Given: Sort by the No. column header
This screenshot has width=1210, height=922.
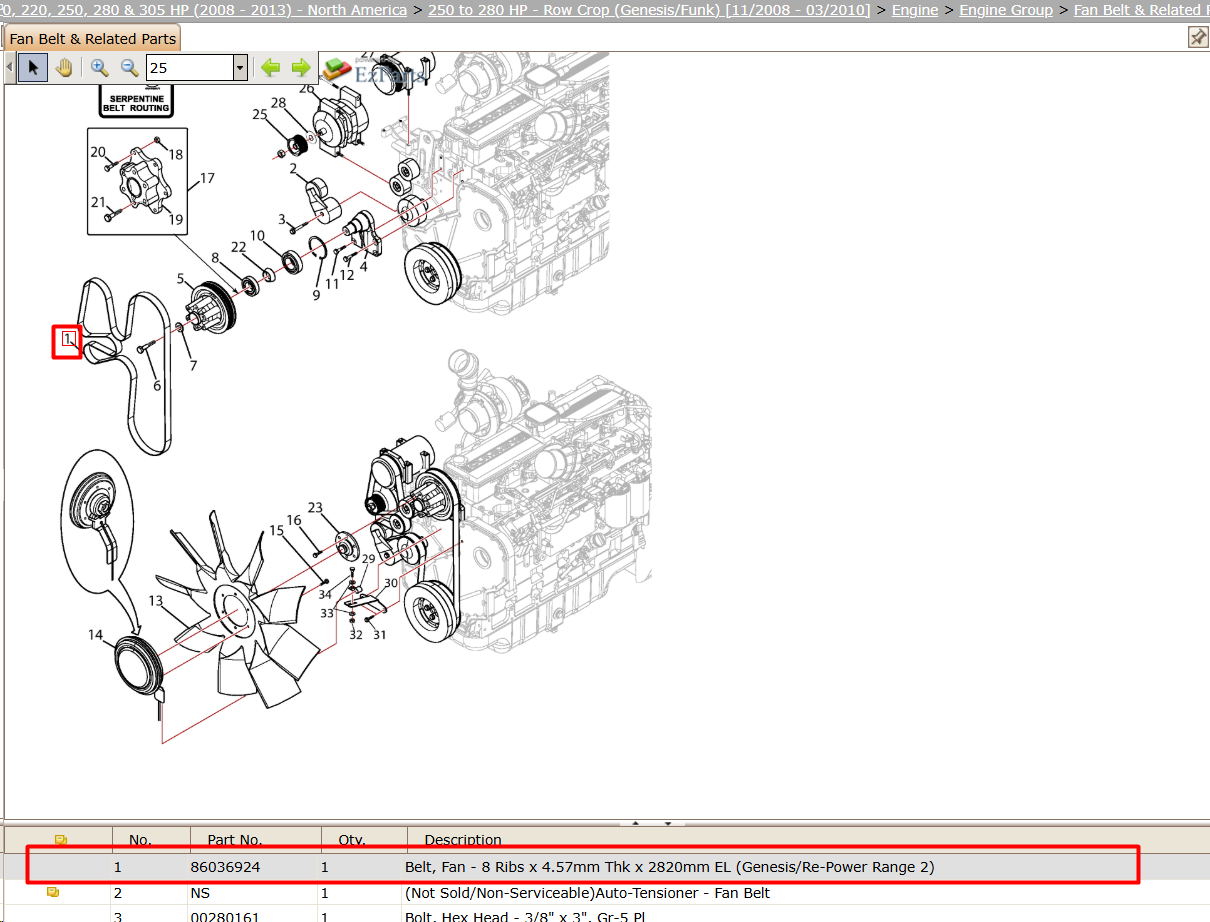Looking at the screenshot, I should (140, 840).
